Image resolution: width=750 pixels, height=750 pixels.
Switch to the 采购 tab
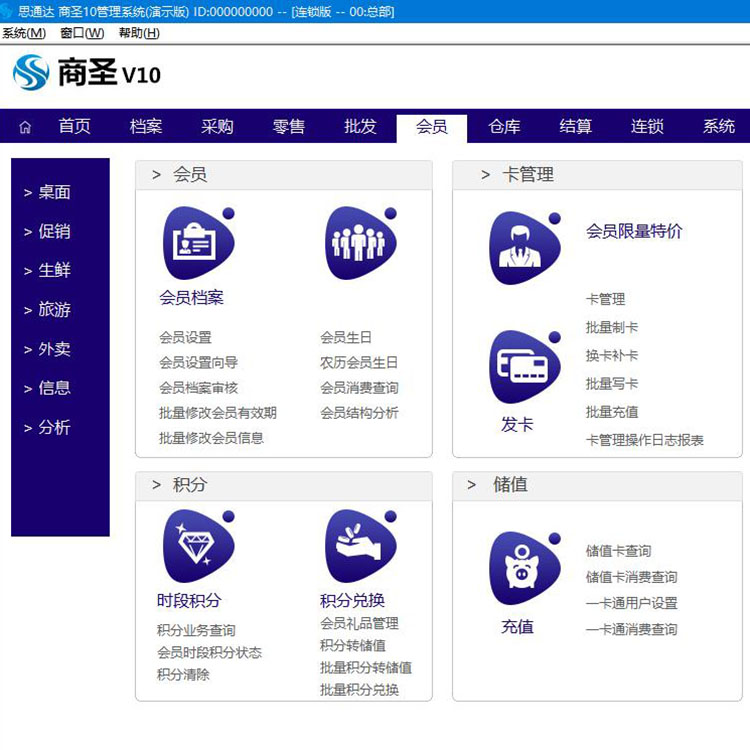(217, 126)
